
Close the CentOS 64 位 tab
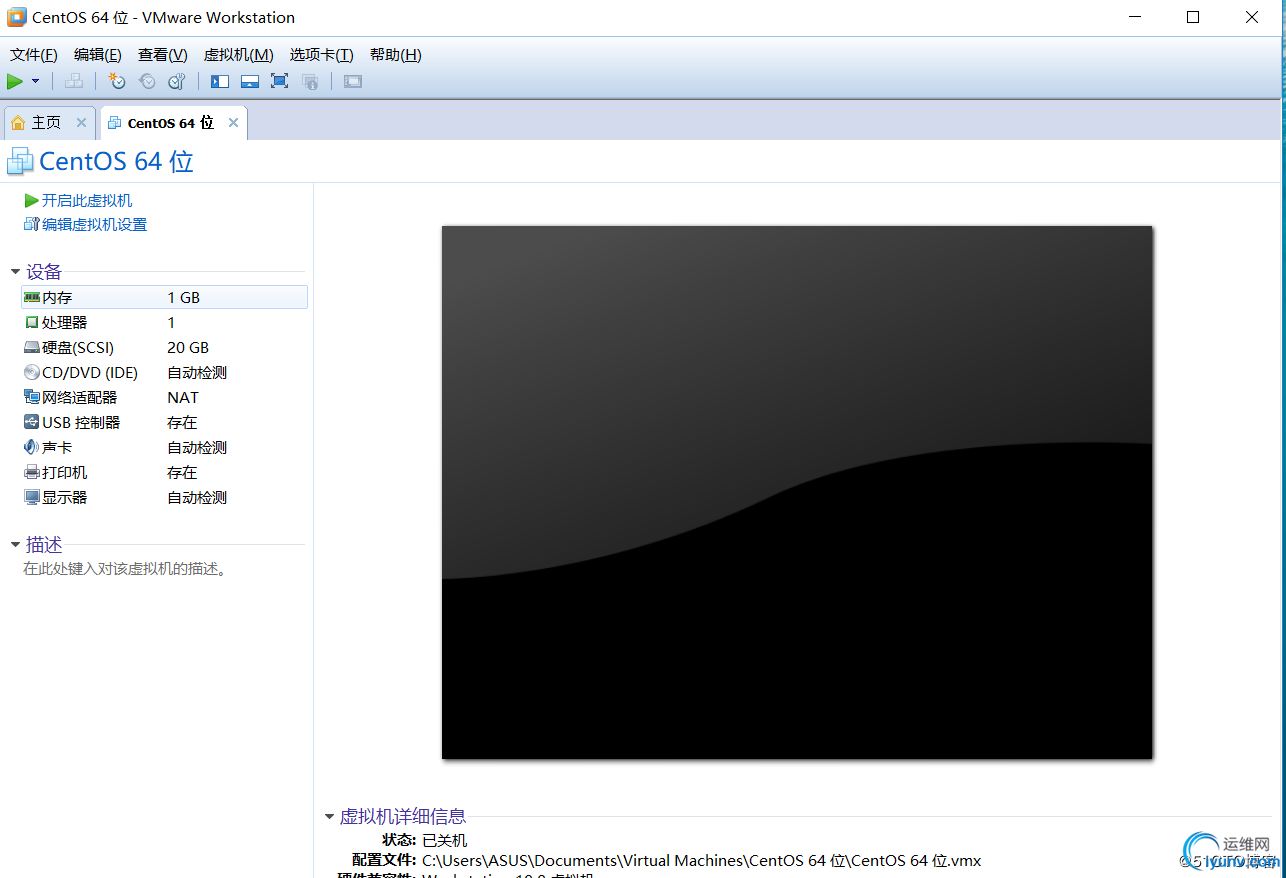tap(234, 122)
